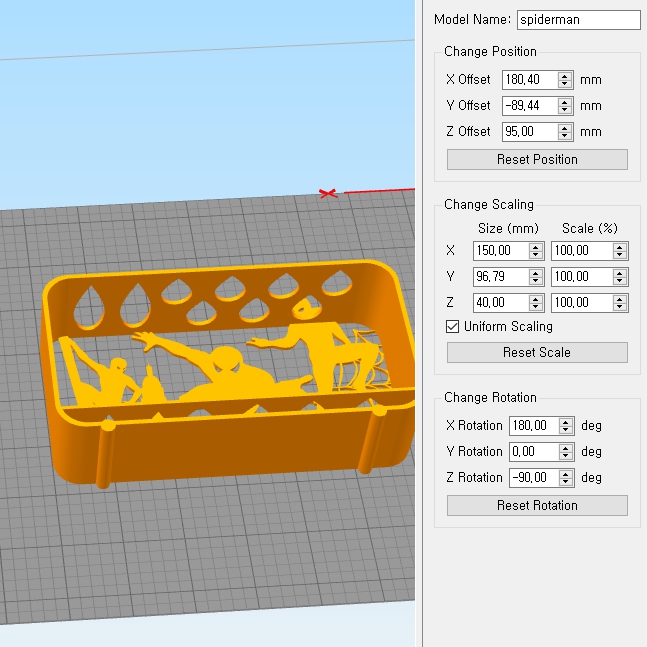Screen dimensions: 647x647
Task: Increase Y Rotation with up arrow
Action: pyautogui.click(x=566, y=448)
